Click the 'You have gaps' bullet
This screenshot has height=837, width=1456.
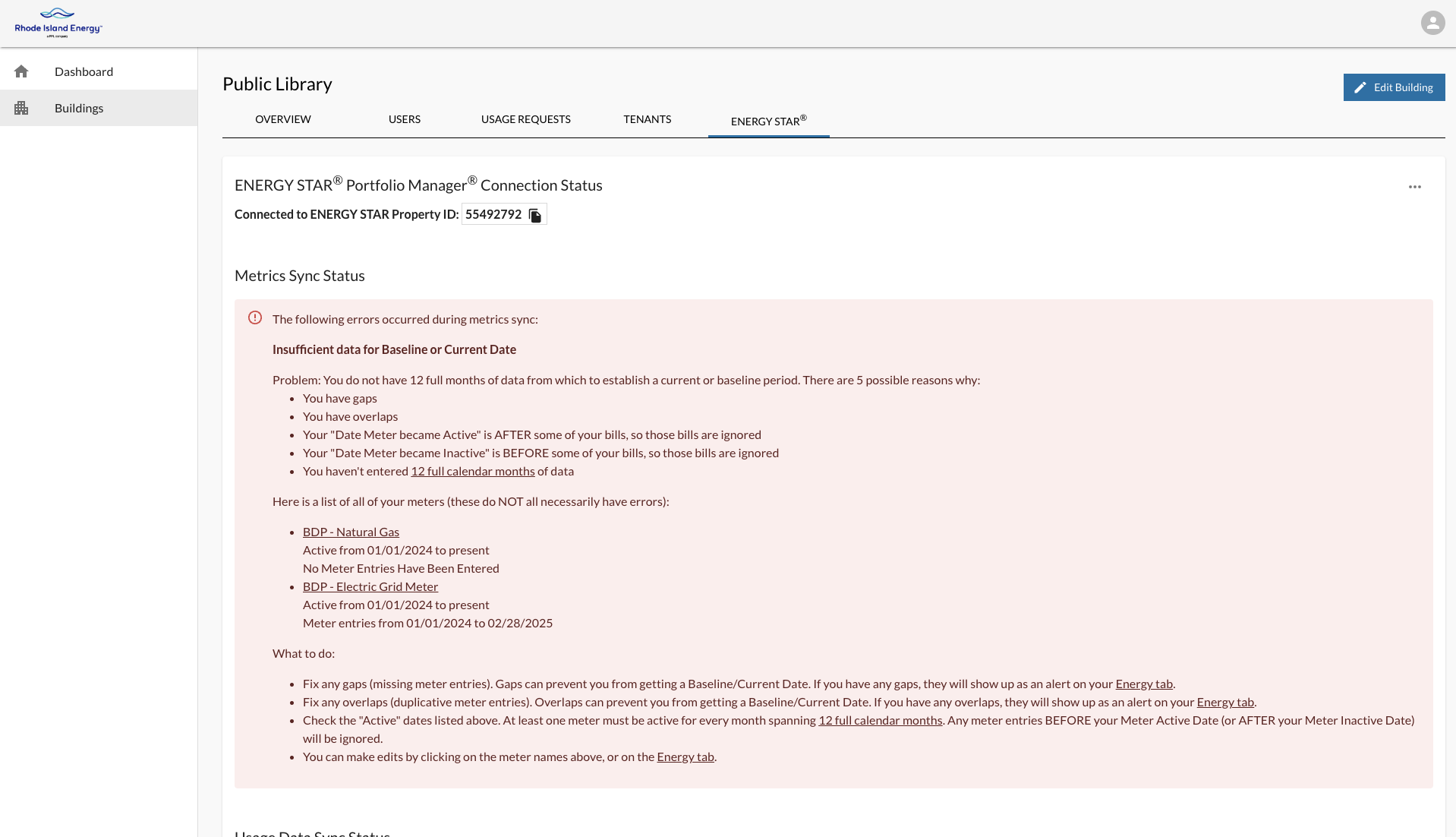(x=340, y=399)
